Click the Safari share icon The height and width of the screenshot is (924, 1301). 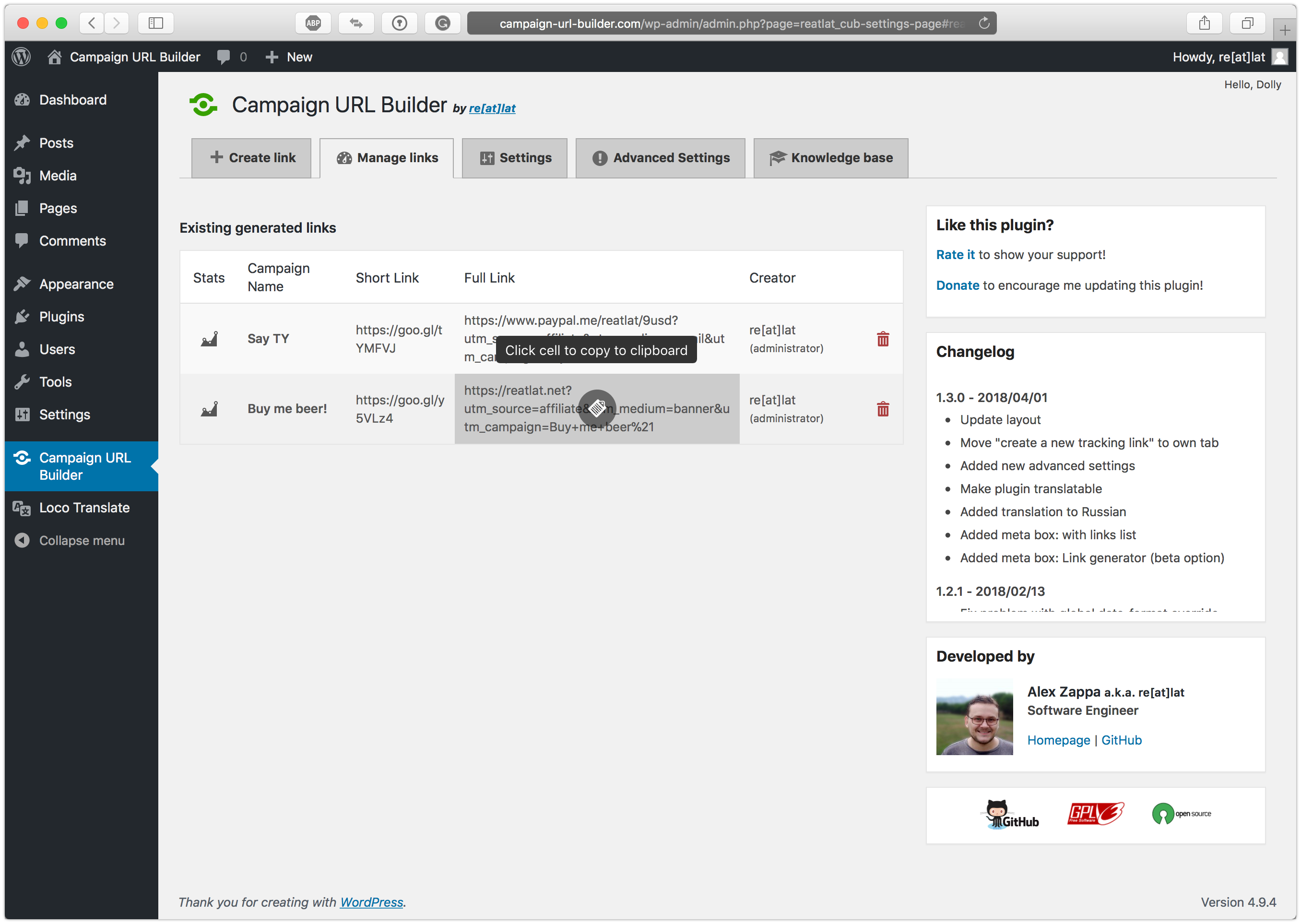pos(1204,24)
